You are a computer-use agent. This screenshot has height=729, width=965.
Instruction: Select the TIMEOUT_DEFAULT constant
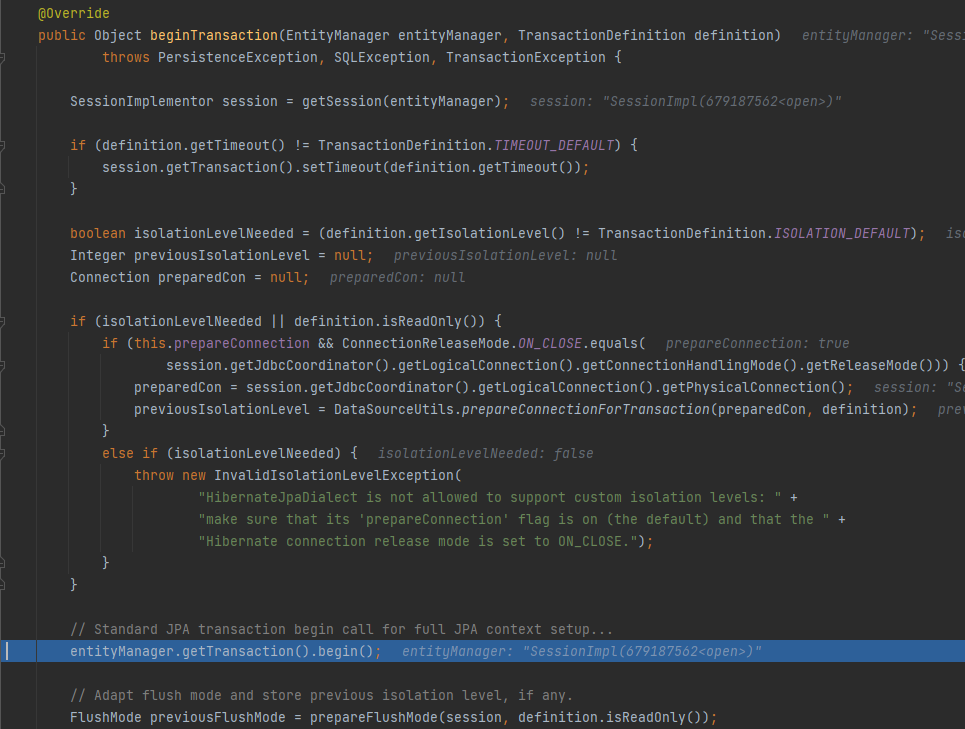554,146
